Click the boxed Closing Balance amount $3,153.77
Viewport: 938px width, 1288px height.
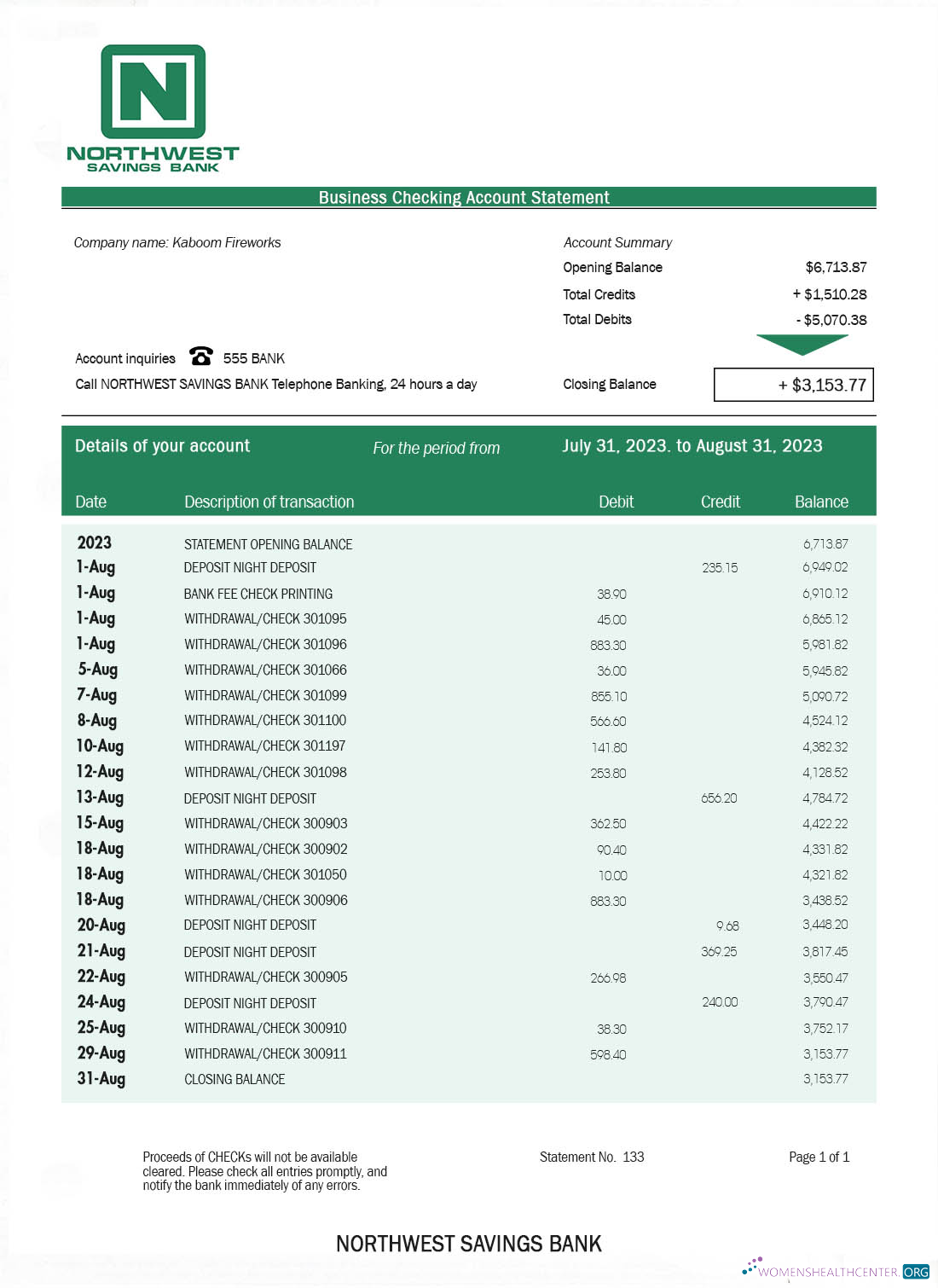(x=793, y=385)
